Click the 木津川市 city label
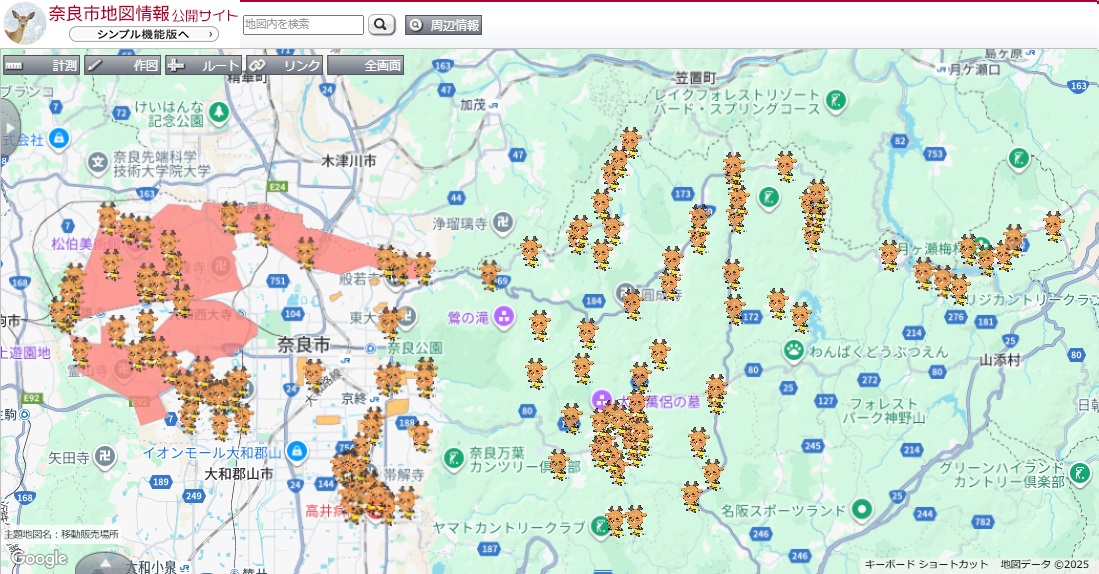The image size is (1099, 574). (348, 160)
